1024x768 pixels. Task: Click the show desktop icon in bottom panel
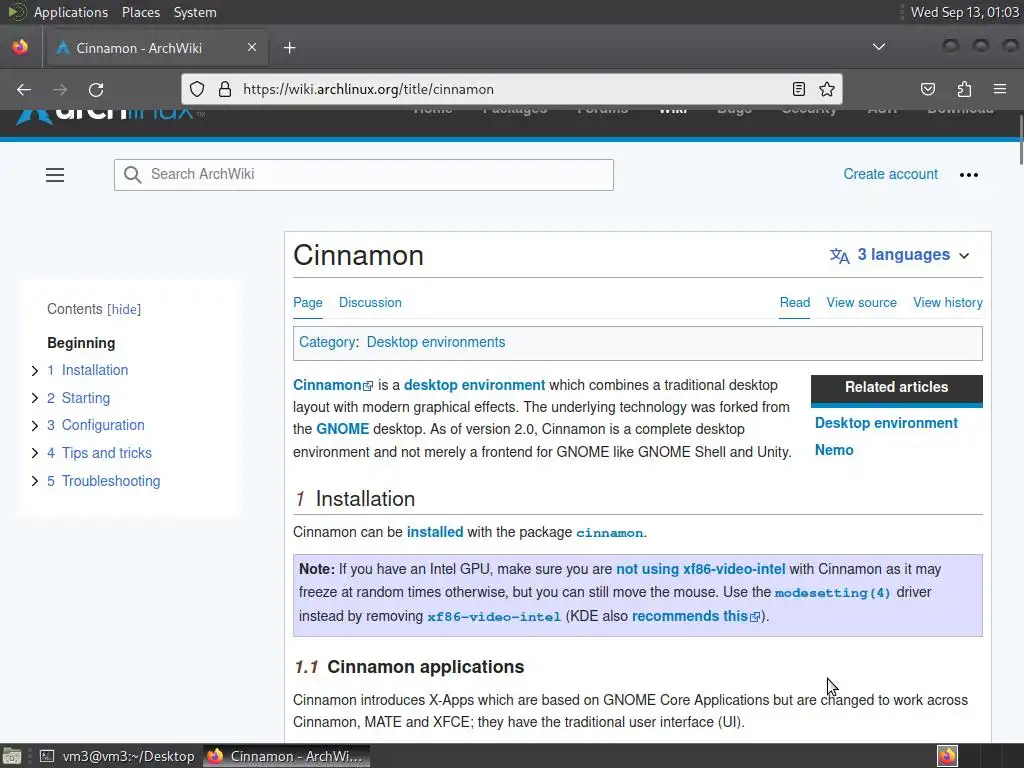(12, 756)
